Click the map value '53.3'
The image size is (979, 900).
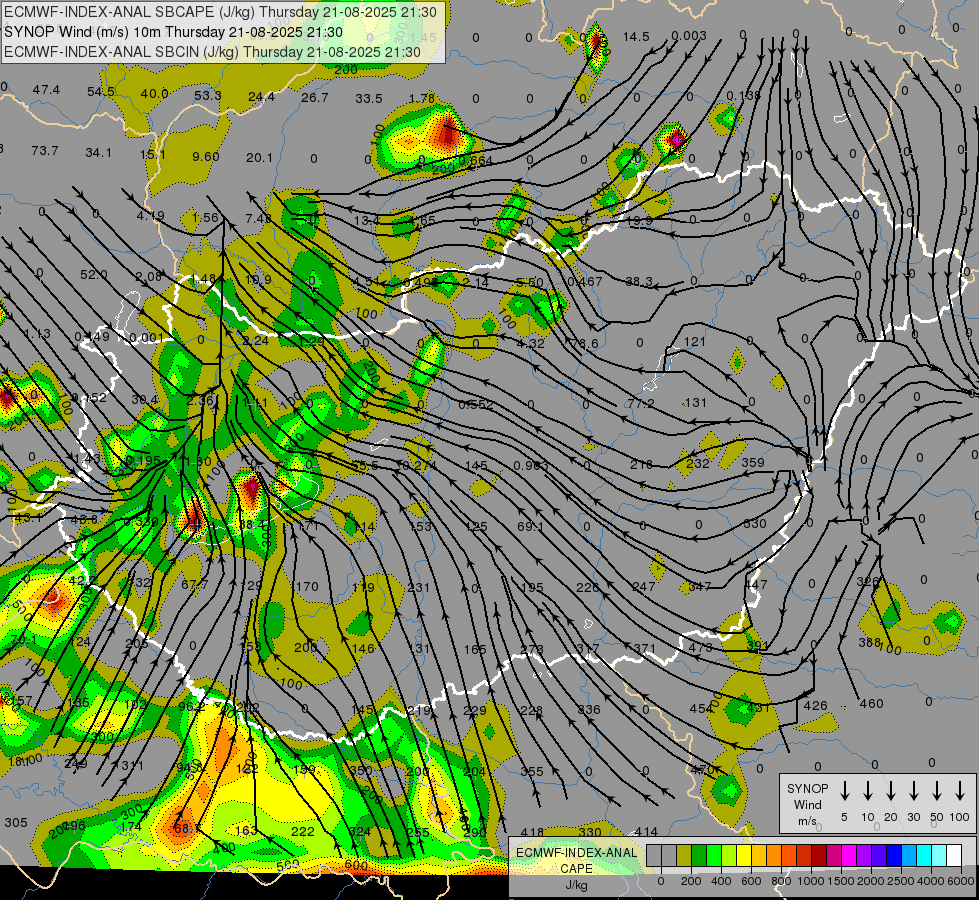click(x=208, y=96)
